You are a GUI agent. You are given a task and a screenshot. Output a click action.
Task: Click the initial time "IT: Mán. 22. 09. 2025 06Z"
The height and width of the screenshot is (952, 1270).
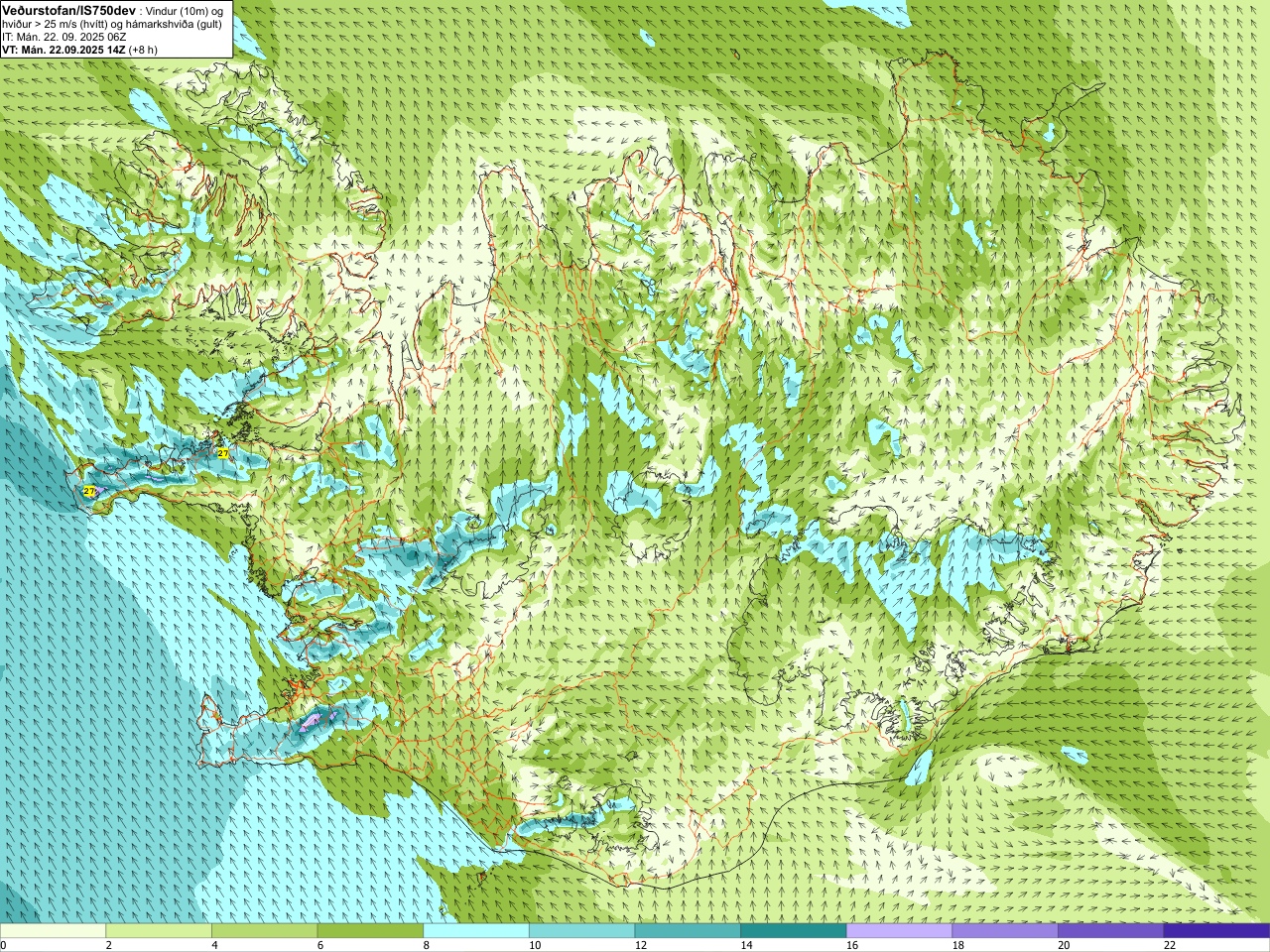(64, 37)
